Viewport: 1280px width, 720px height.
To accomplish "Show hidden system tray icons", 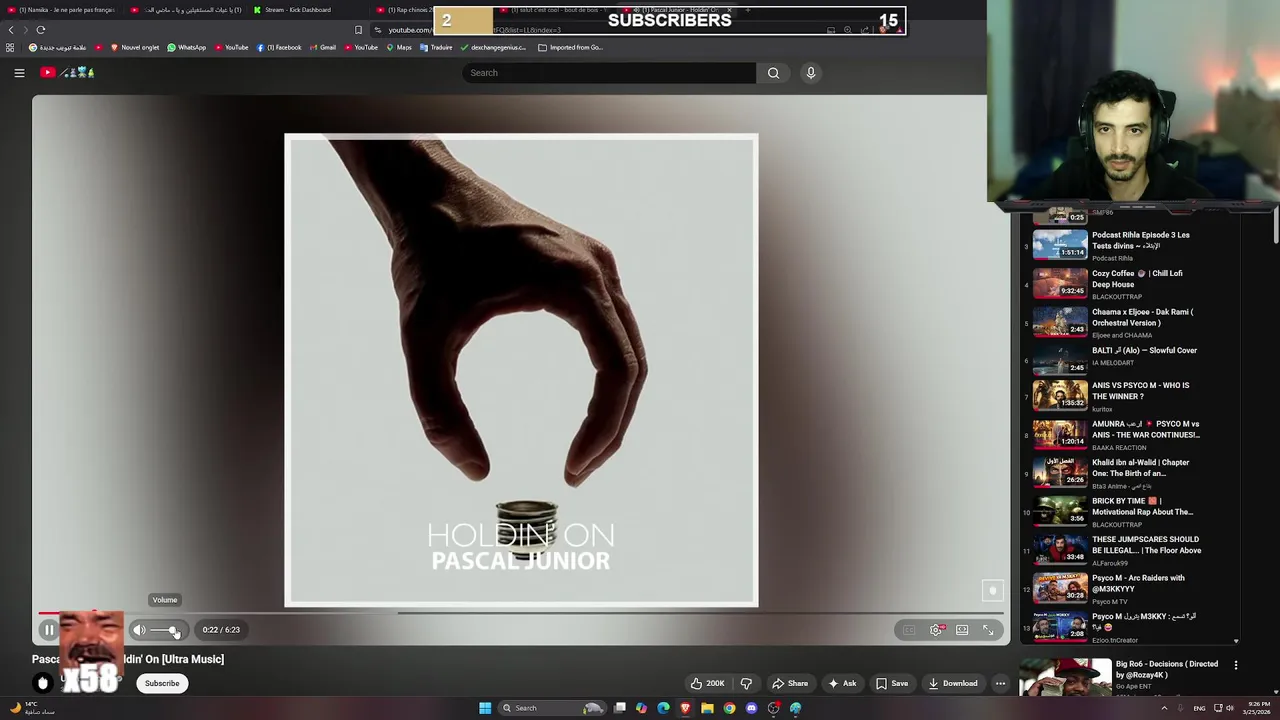I will point(1164,708).
